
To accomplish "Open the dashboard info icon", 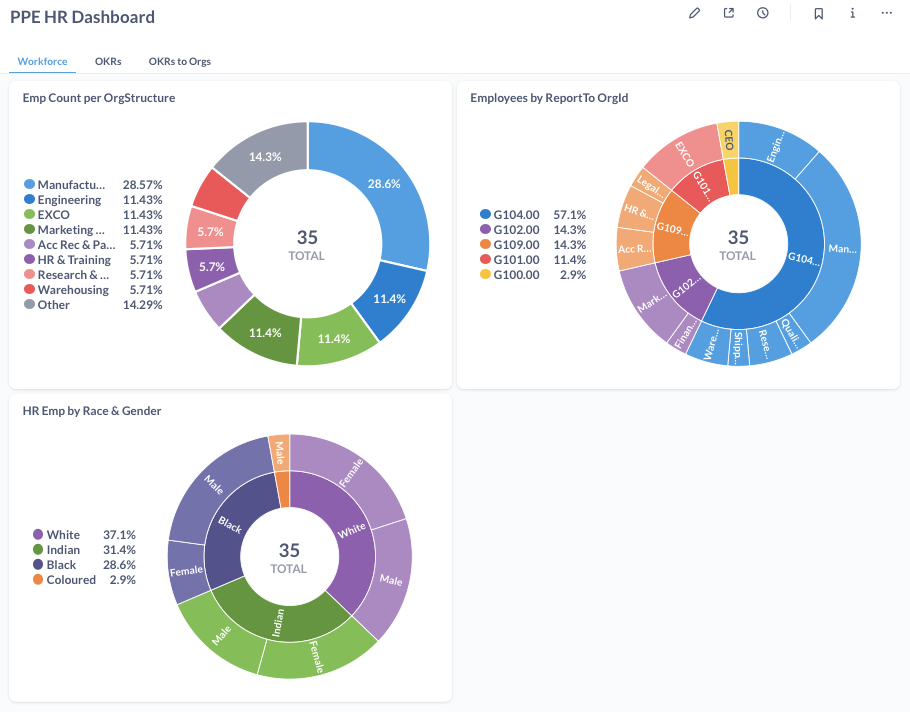I will (x=852, y=14).
